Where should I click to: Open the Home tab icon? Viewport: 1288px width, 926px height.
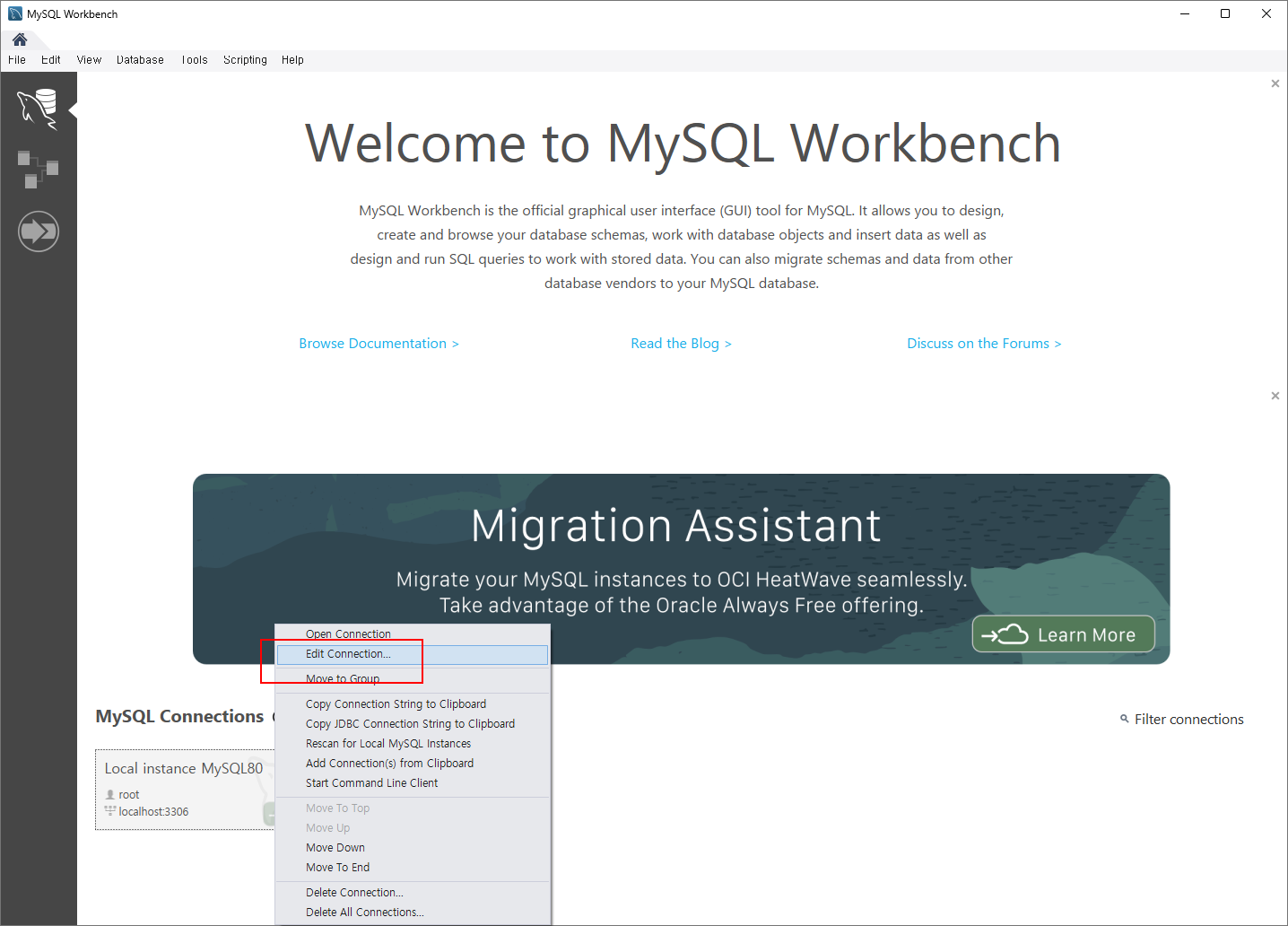click(x=20, y=39)
